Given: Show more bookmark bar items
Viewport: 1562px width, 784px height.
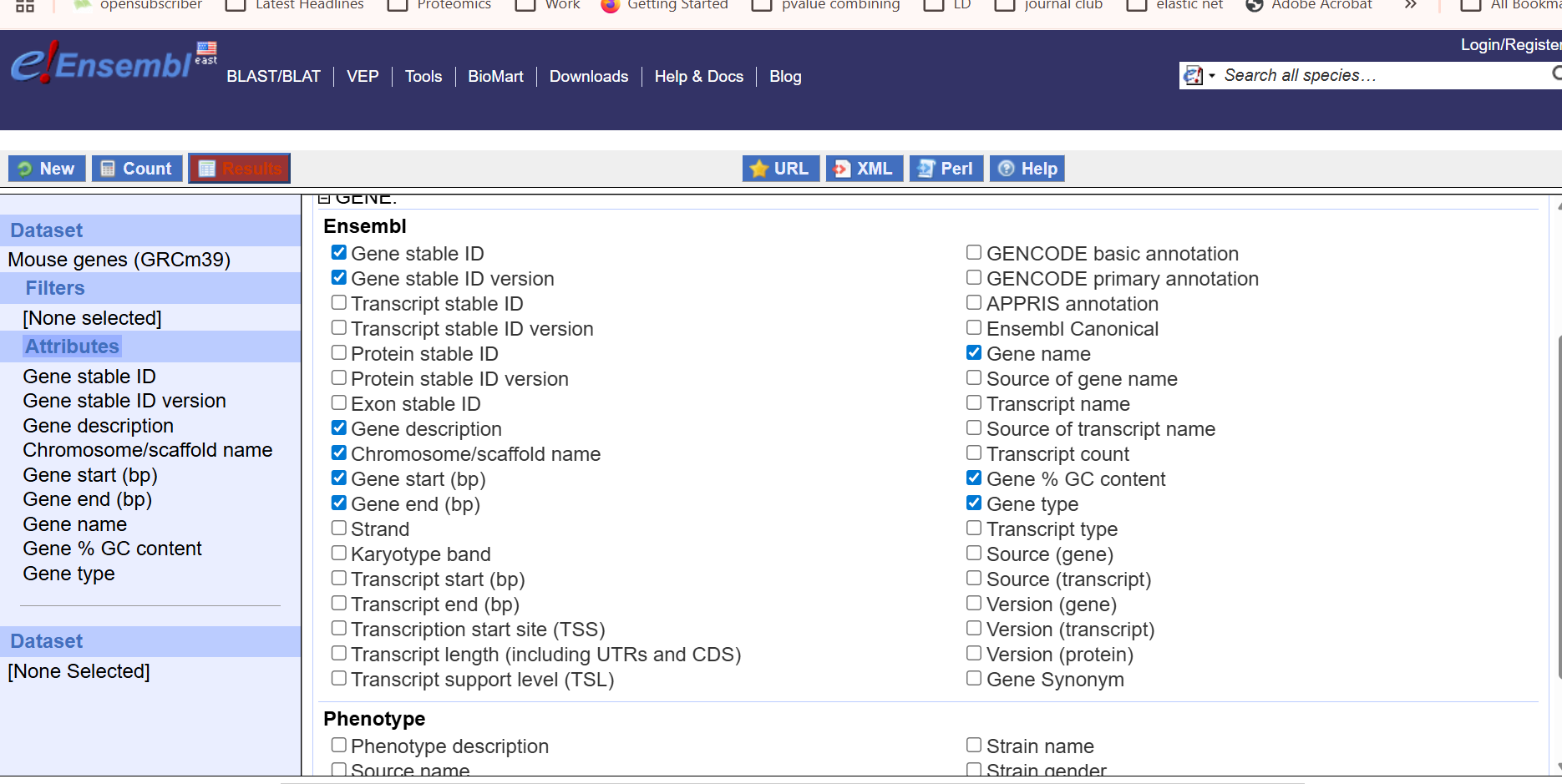Looking at the screenshot, I should pyautogui.click(x=1410, y=5).
